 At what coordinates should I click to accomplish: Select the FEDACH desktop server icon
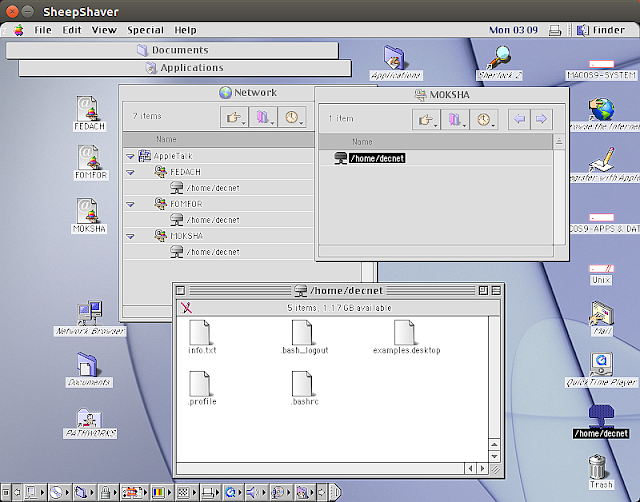coord(89,113)
